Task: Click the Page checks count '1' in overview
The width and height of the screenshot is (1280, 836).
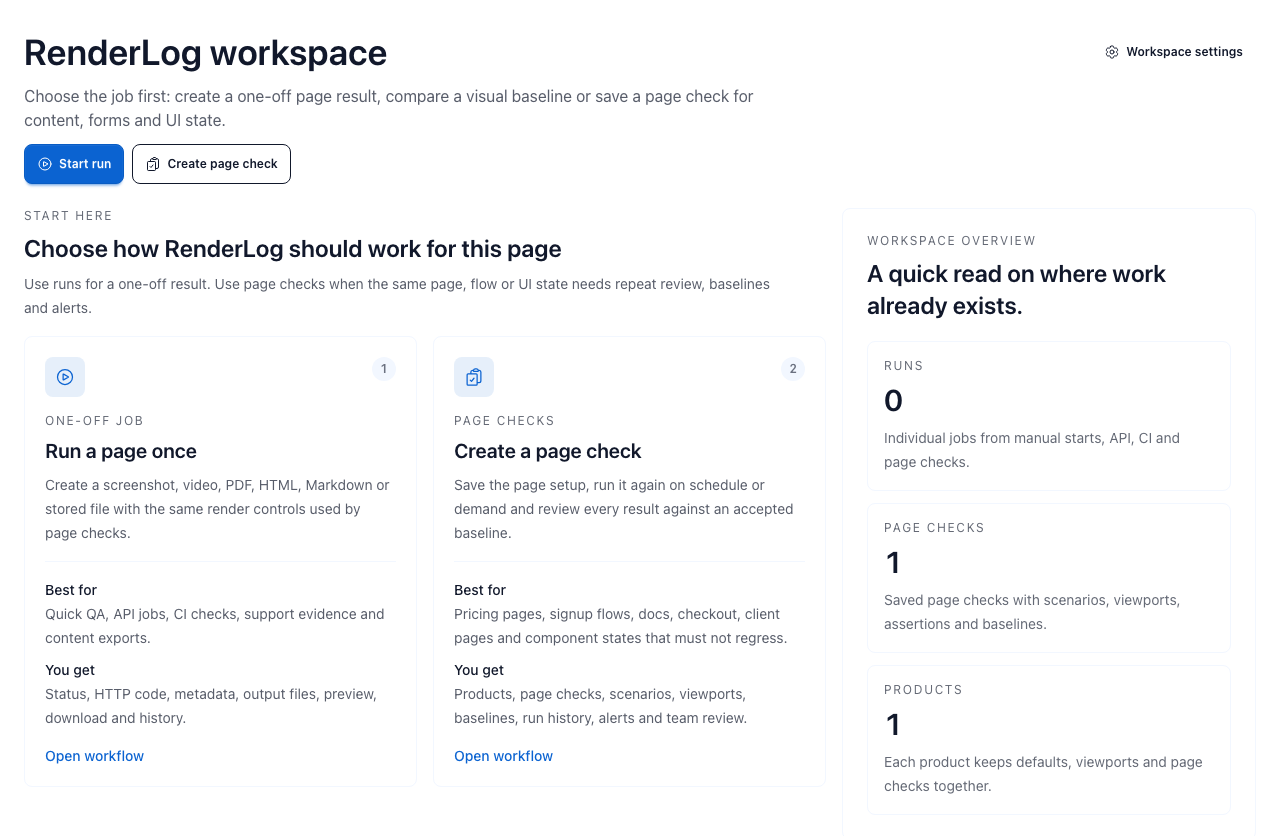Action: [x=893, y=563]
